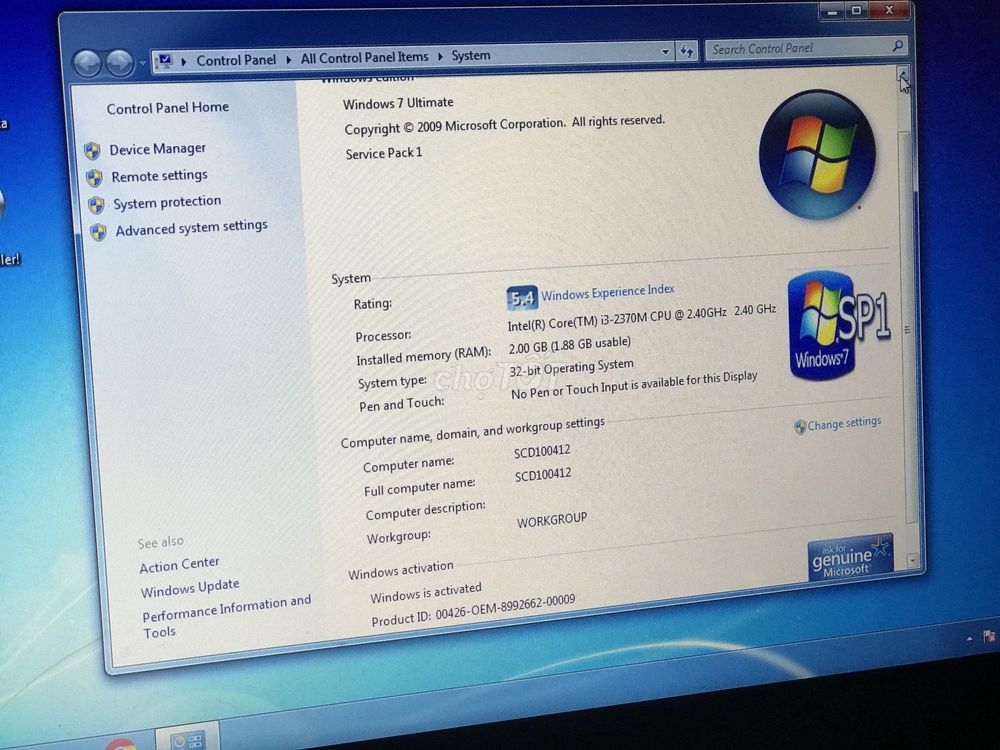Click the address bar refresh button

click(687, 50)
